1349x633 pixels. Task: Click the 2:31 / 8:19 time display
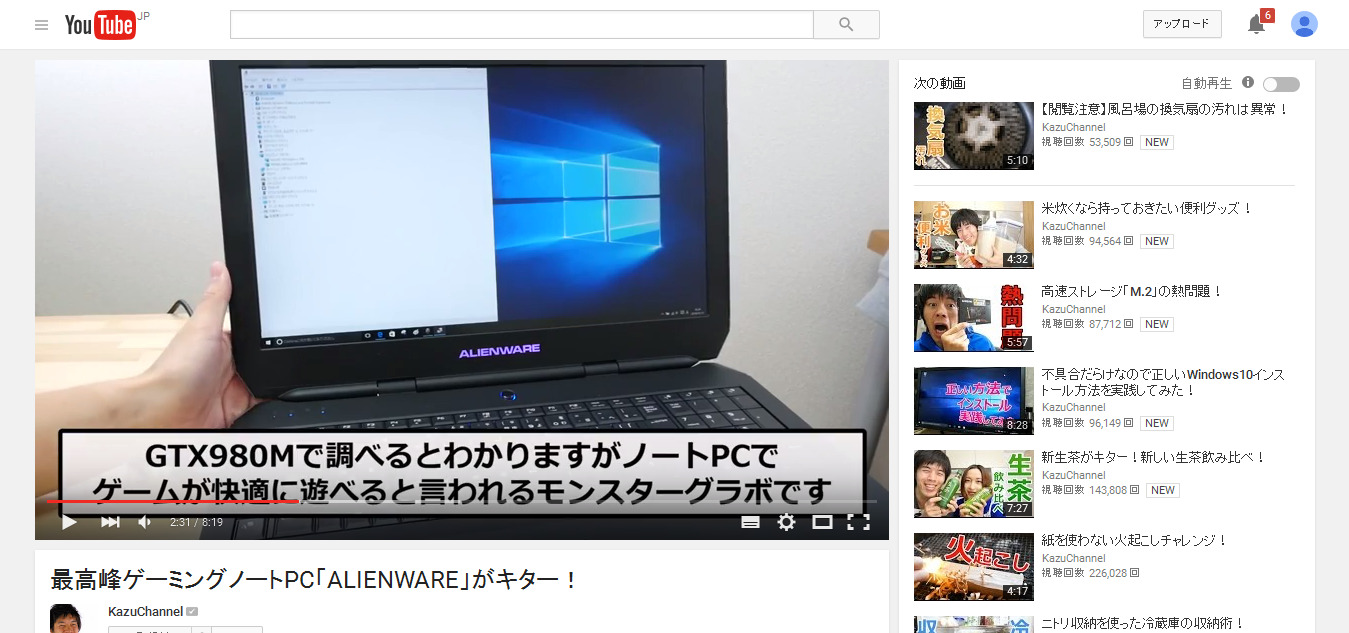[x=196, y=522]
